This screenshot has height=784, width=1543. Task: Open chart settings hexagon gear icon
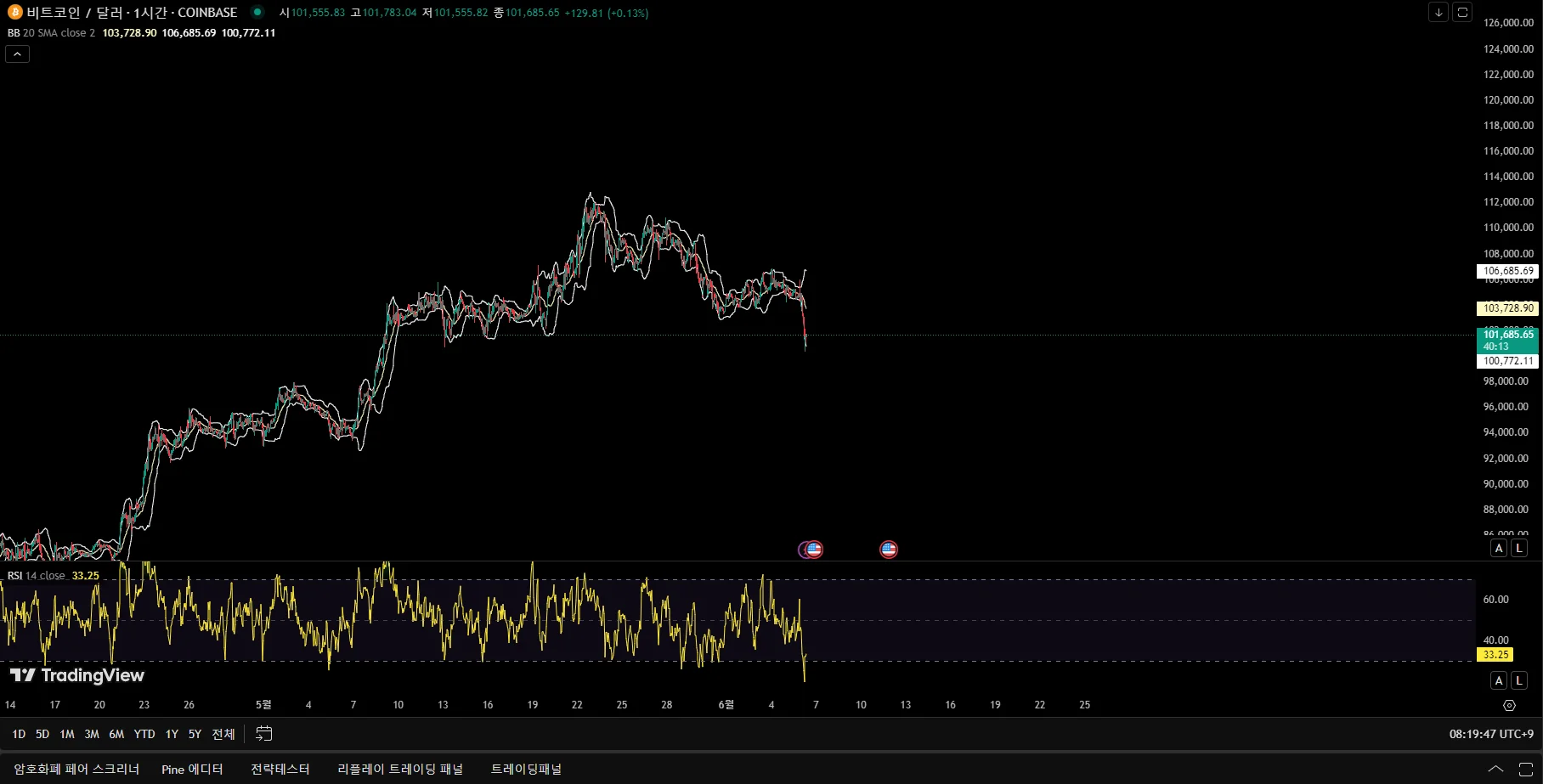click(x=1509, y=705)
